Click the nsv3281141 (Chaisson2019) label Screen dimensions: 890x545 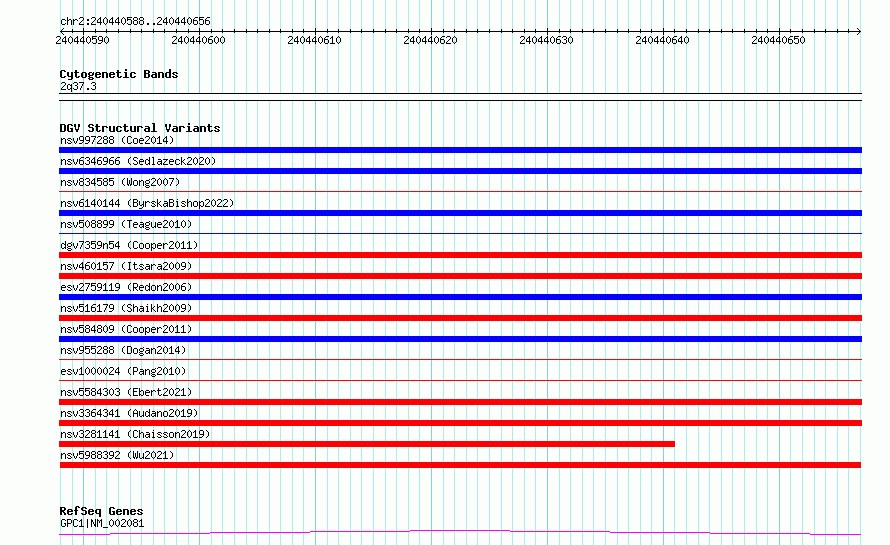point(135,434)
